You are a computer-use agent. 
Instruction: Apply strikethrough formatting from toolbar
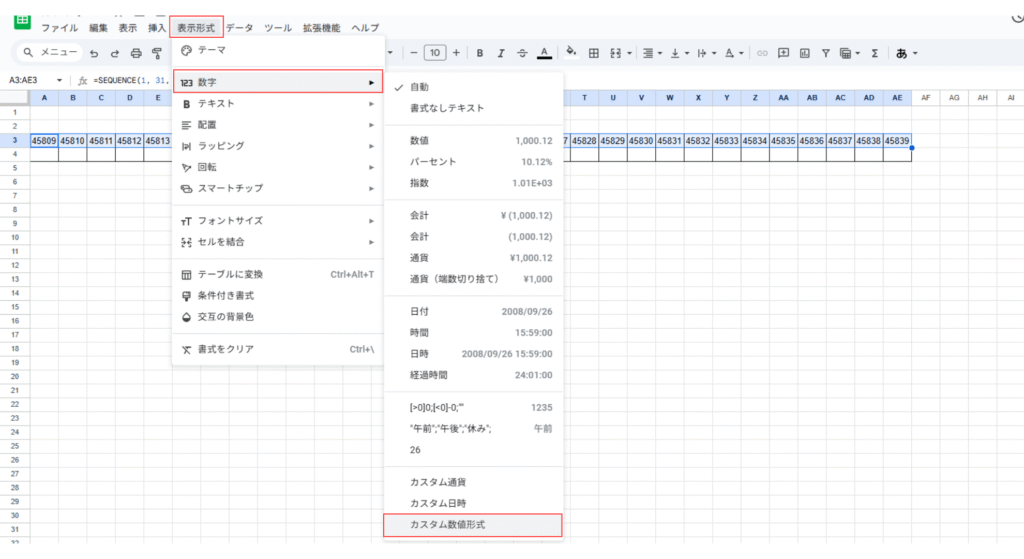(522, 53)
